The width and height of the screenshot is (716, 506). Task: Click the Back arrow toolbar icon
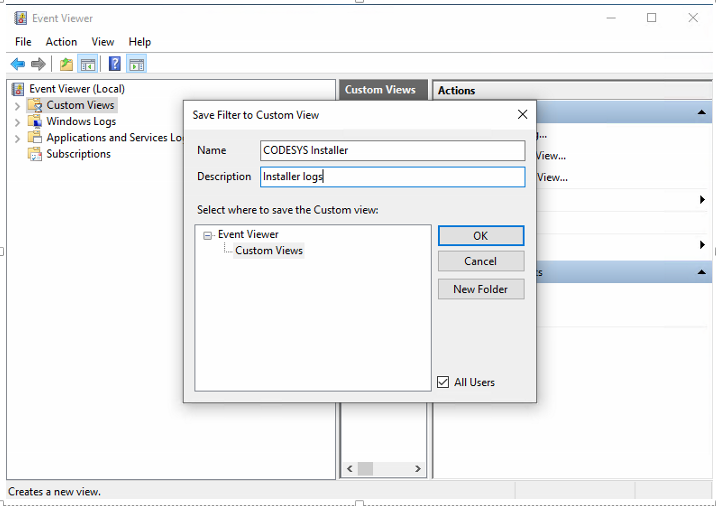click(17, 64)
